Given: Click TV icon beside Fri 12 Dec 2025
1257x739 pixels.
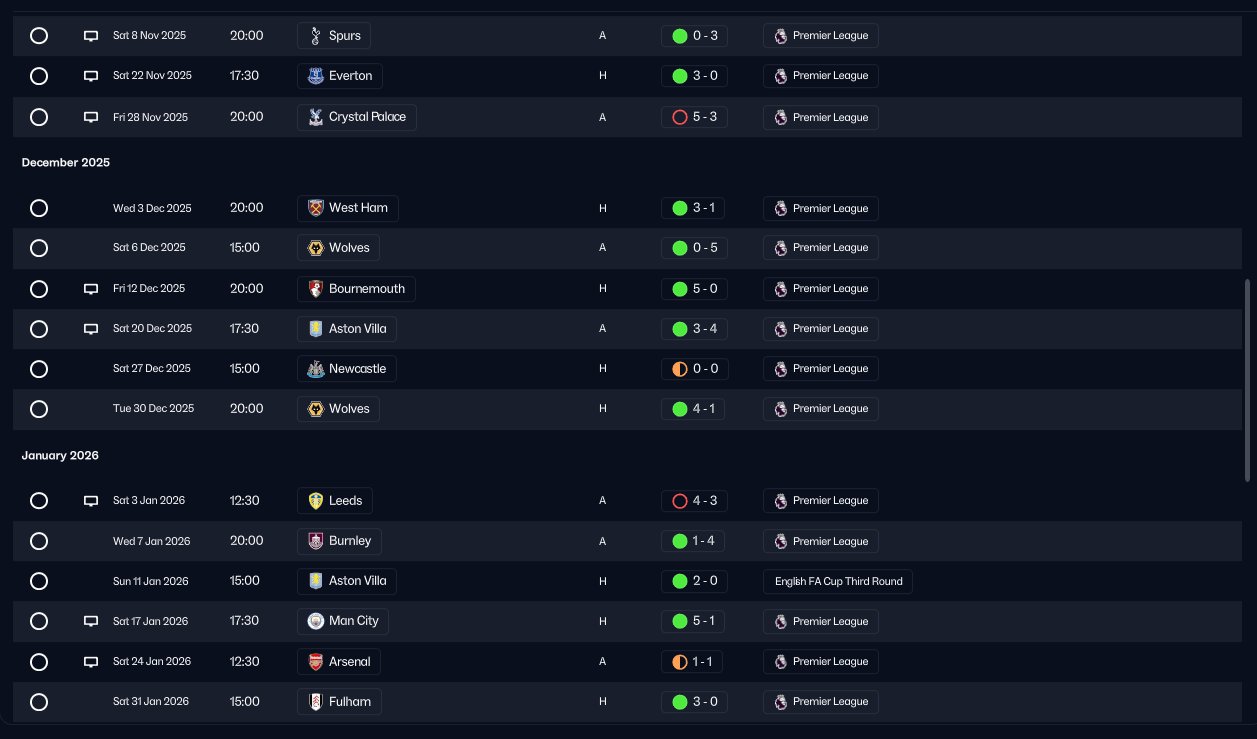Looking at the screenshot, I should coord(91,289).
